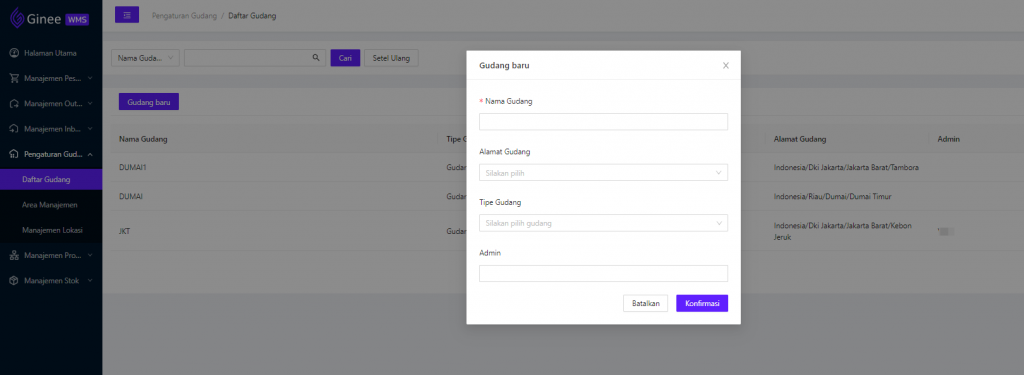The image size is (1024, 375).
Task: Open the Nama Gudang filter dropdown
Action: 146,58
